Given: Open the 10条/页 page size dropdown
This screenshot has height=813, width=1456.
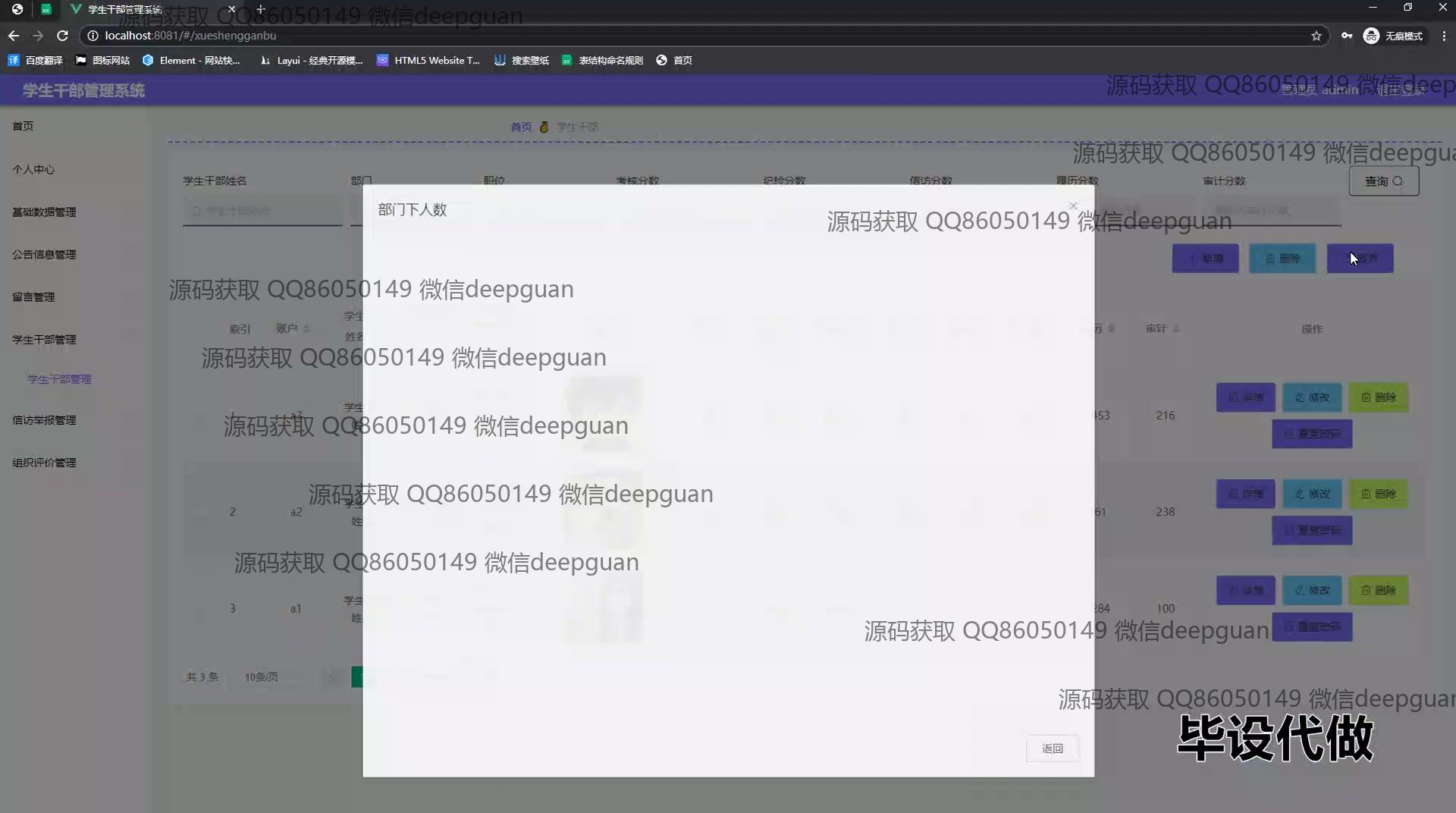Looking at the screenshot, I should coord(262,676).
